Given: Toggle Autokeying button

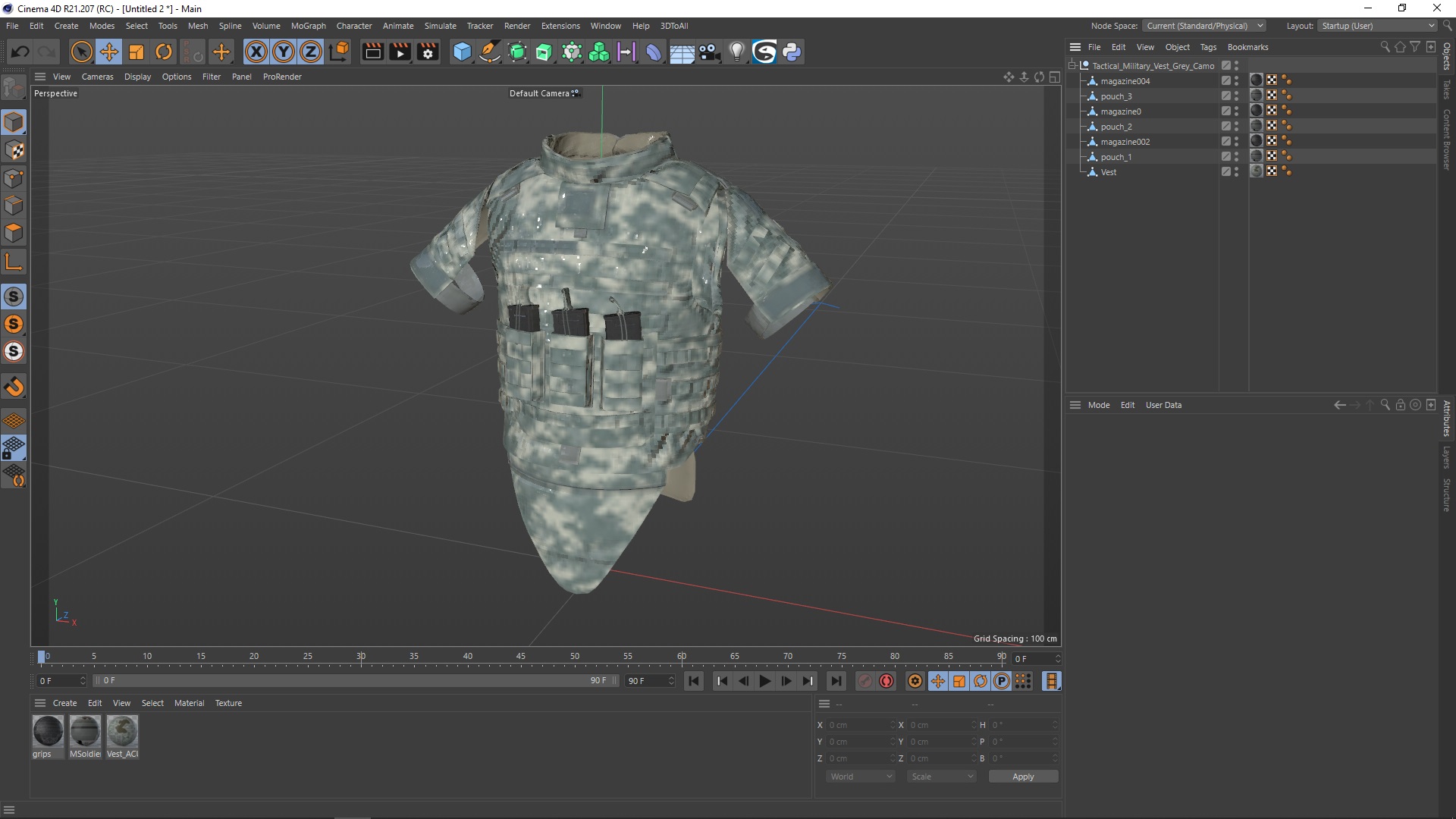Looking at the screenshot, I should [886, 681].
